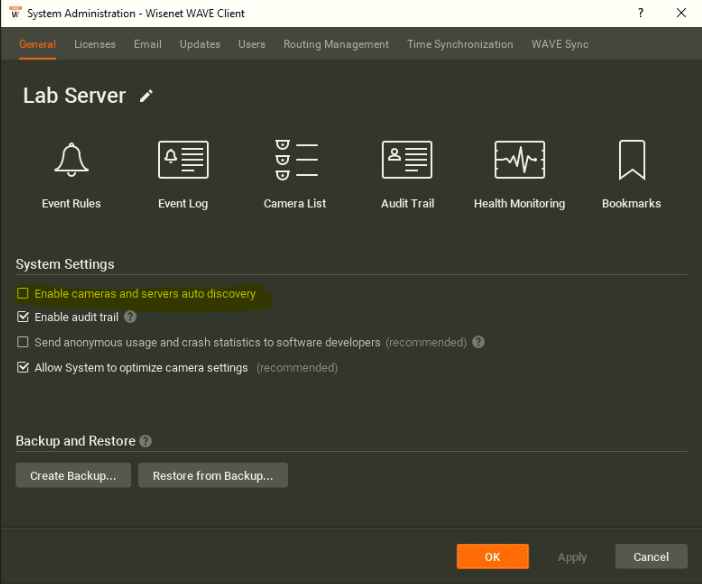Open the Email tab
The width and height of the screenshot is (702, 584).
[148, 44]
